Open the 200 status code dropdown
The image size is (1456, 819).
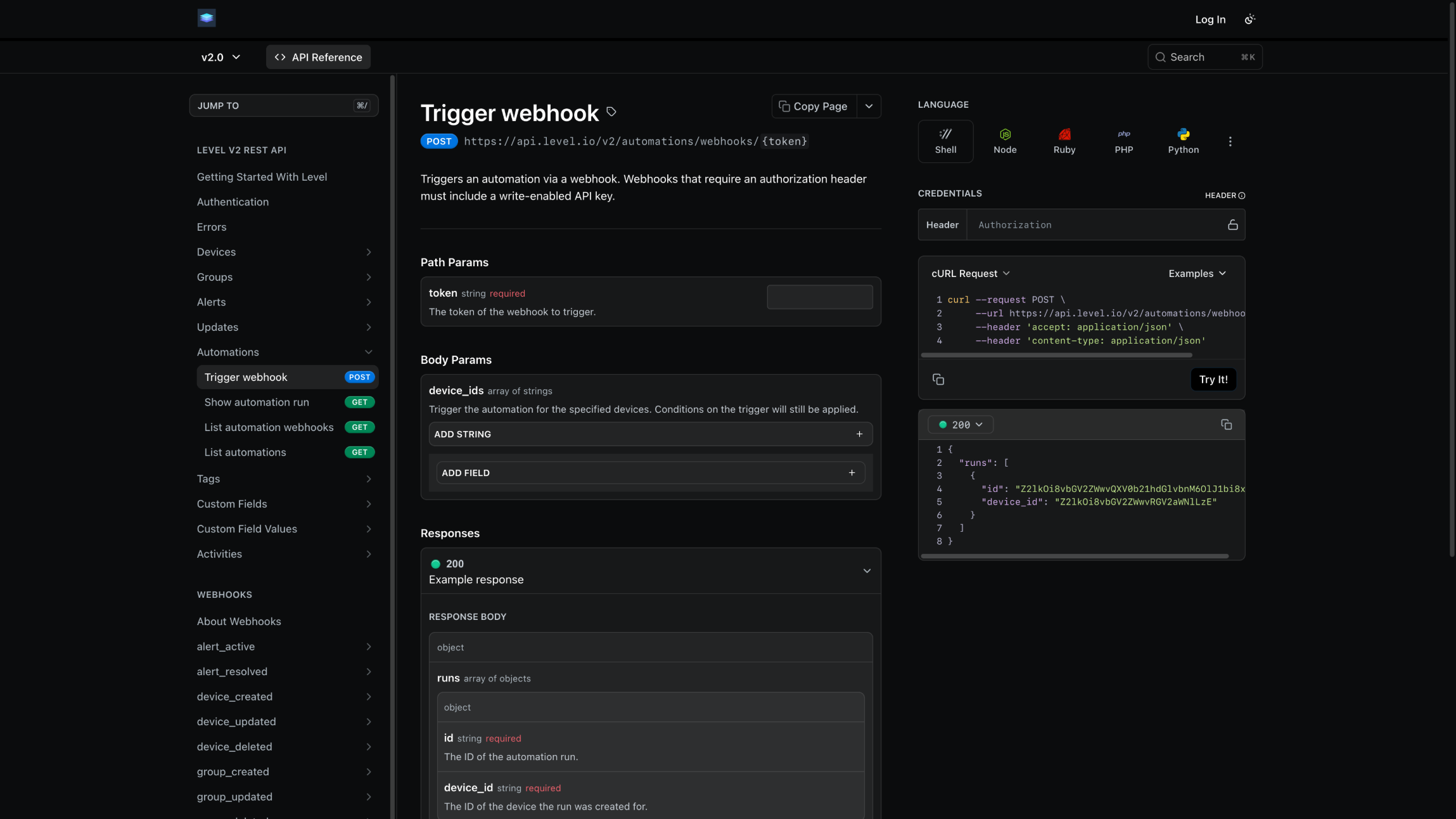[x=961, y=425]
